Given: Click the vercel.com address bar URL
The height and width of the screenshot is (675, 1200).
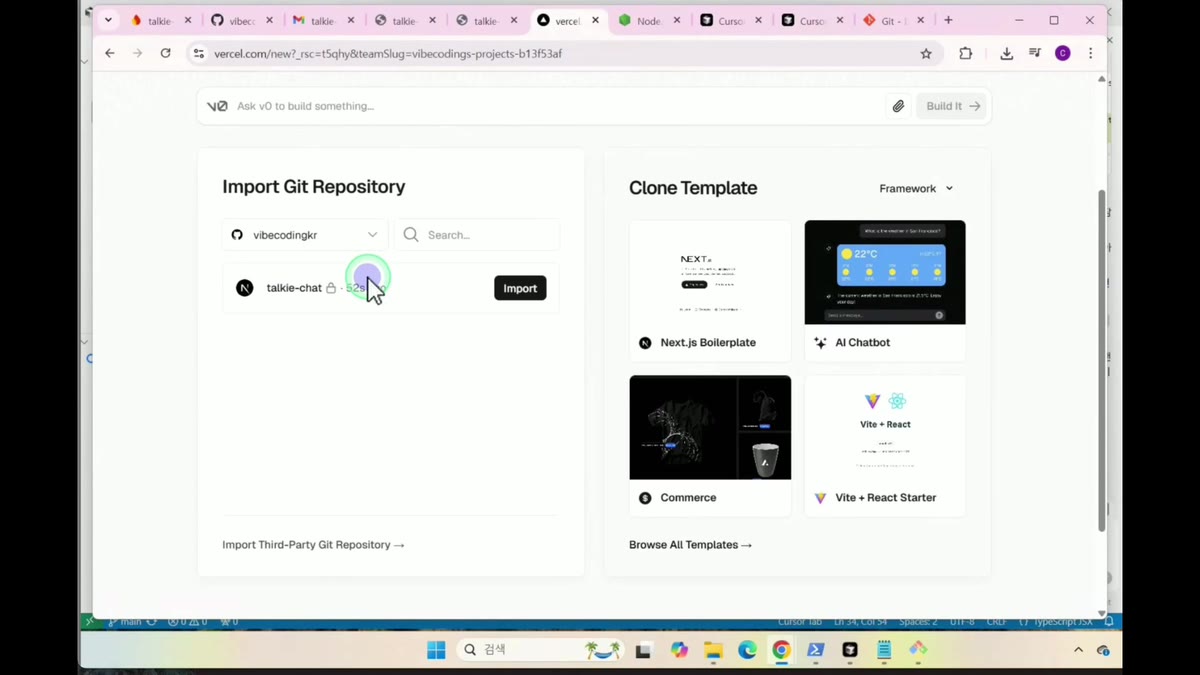Looking at the screenshot, I should point(388,54).
